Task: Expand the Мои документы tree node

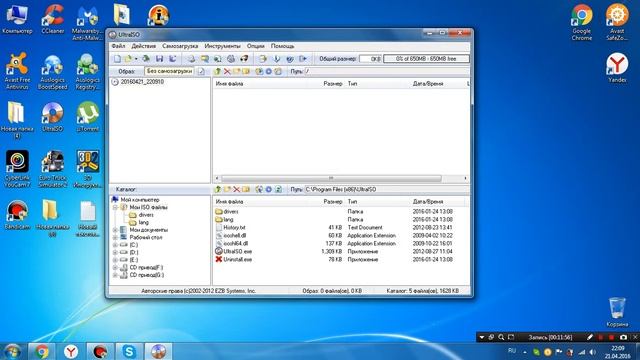Action: (x=116, y=230)
